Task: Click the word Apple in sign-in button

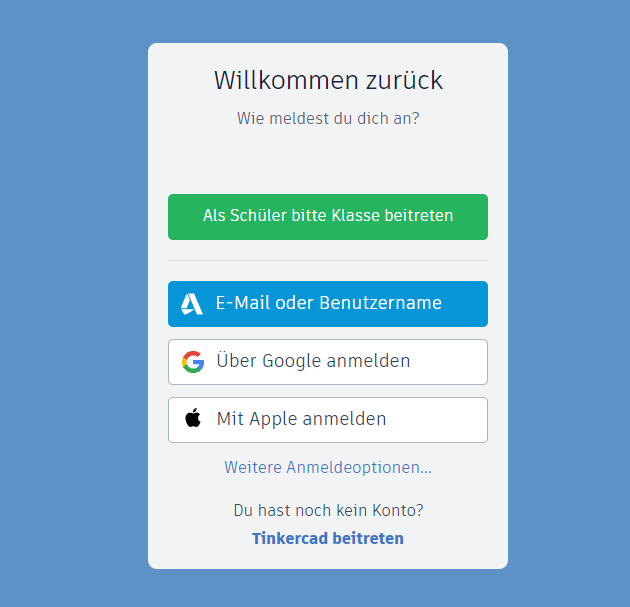Action: (x=273, y=419)
